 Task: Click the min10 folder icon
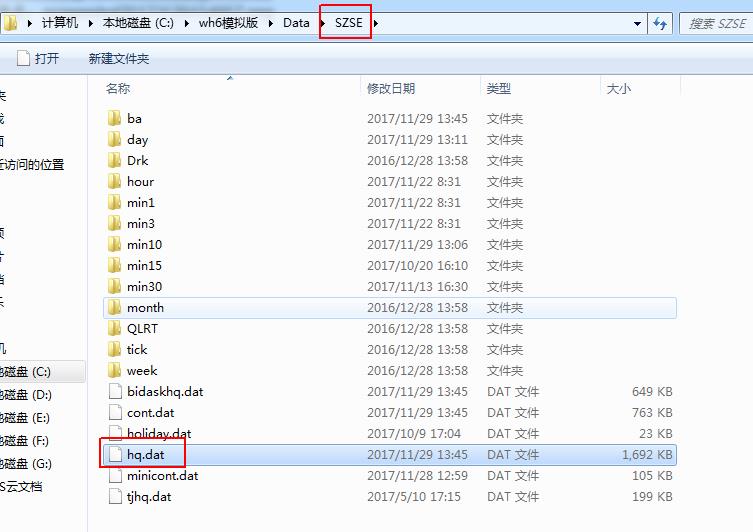[x=114, y=245]
